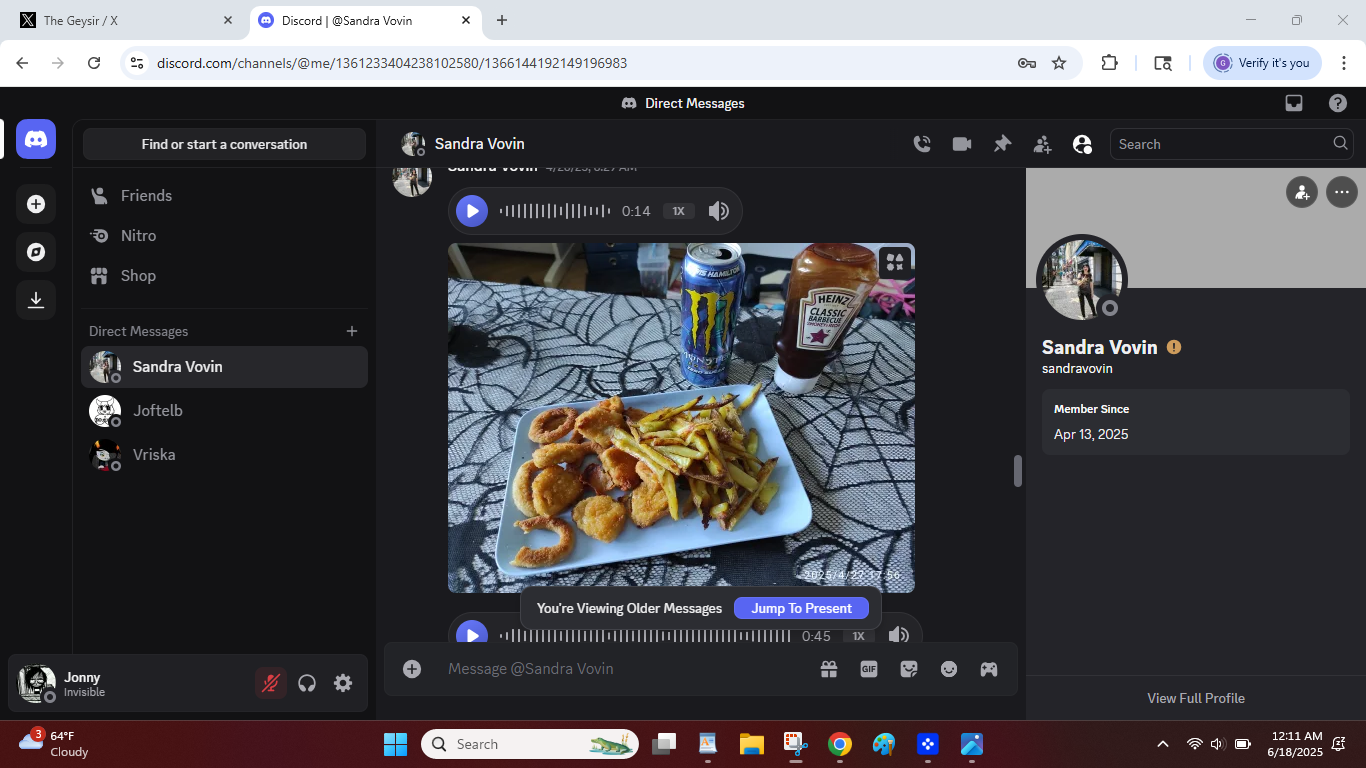
Task: Play the 0:14 voice message
Action: click(472, 211)
